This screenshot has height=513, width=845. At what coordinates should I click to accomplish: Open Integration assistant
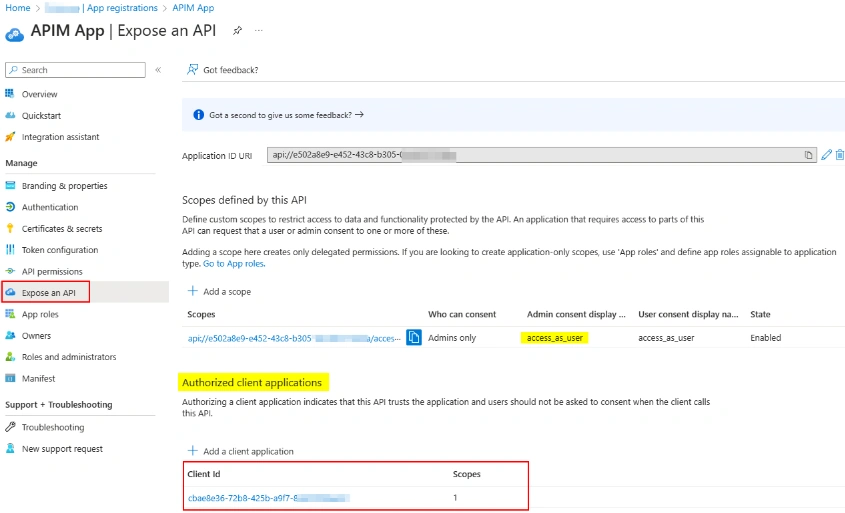coord(60,137)
